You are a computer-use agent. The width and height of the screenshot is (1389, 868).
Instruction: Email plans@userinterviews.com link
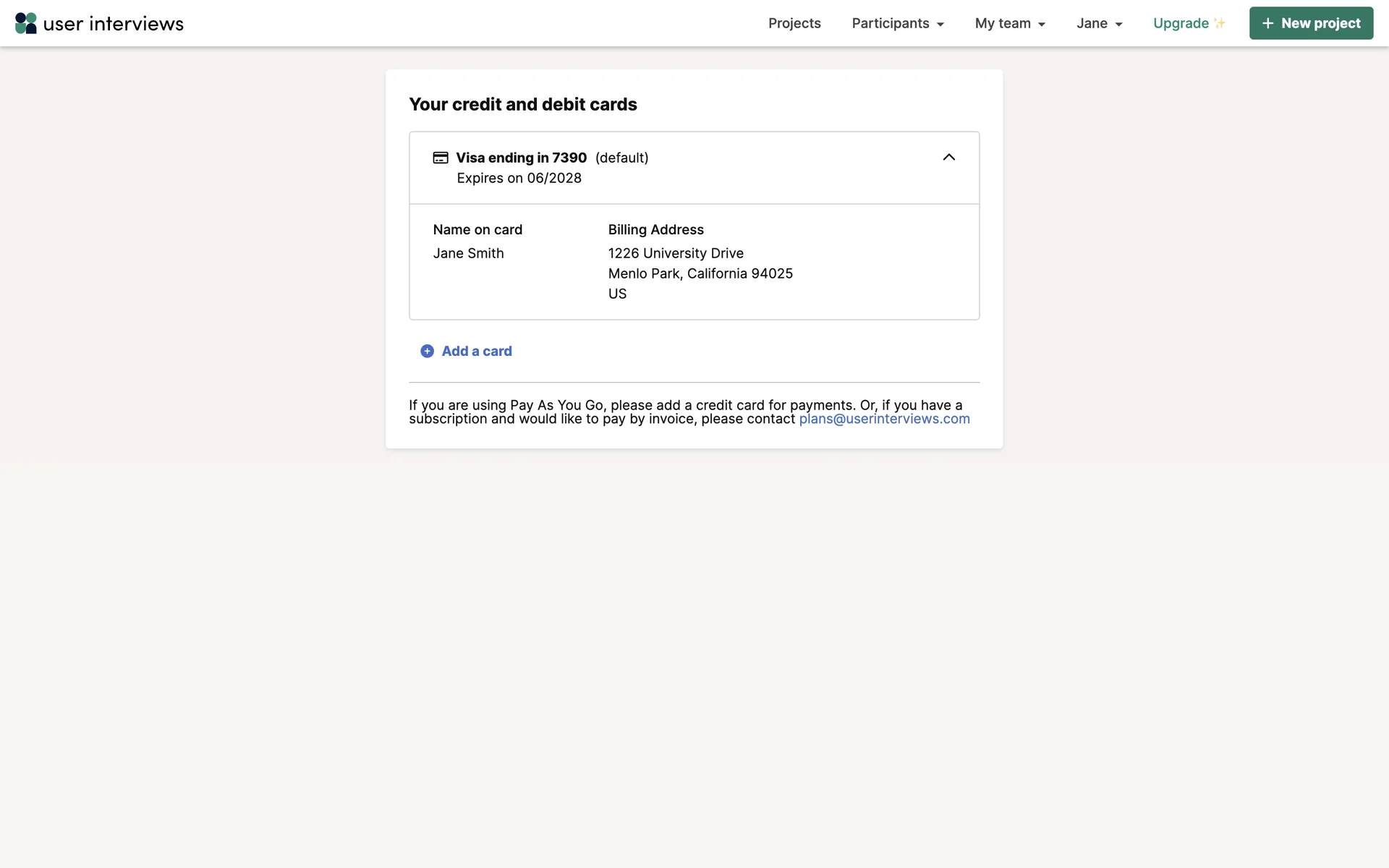(x=884, y=419)
